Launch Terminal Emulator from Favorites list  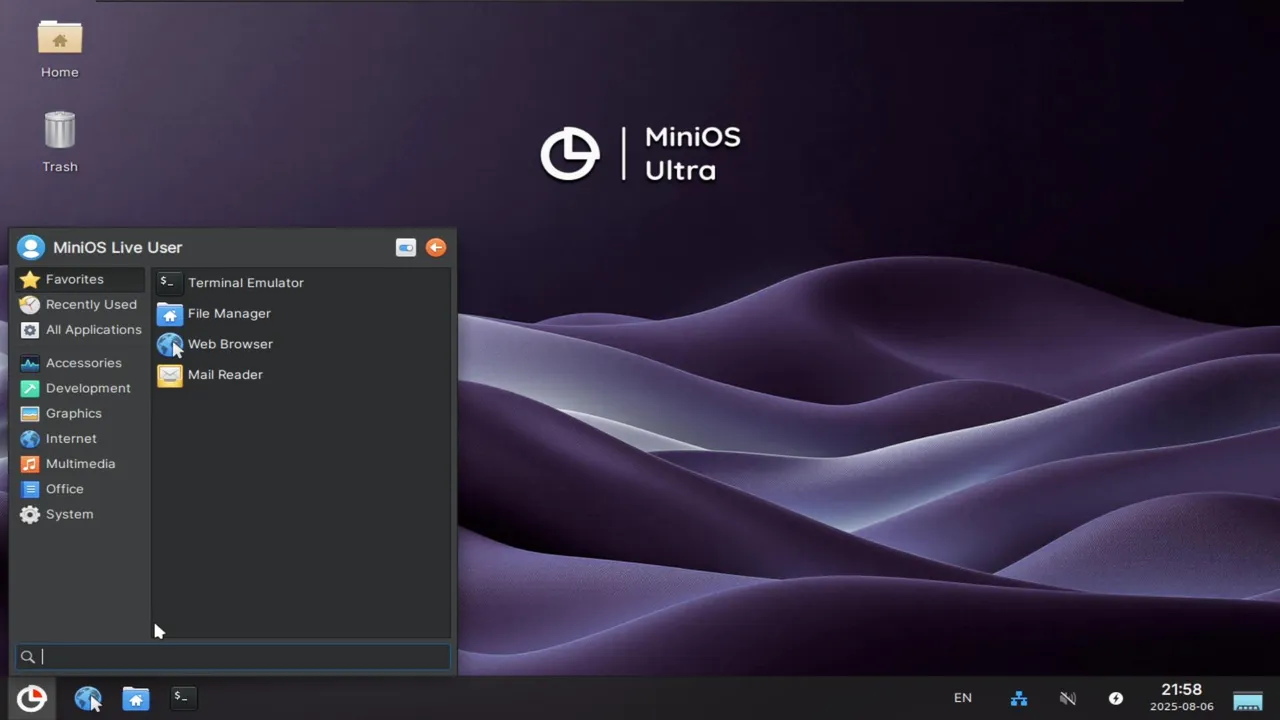click(x=301, y=283)
